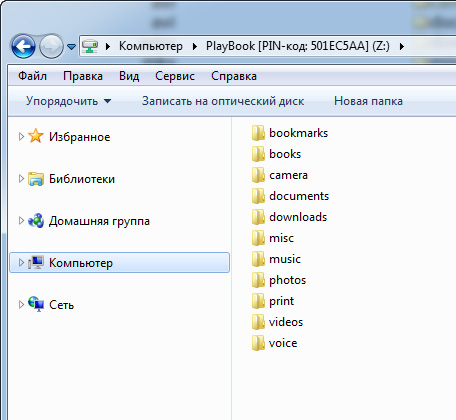
Task: Open the recent pages dropdown arrow
Action: [71, 47]
